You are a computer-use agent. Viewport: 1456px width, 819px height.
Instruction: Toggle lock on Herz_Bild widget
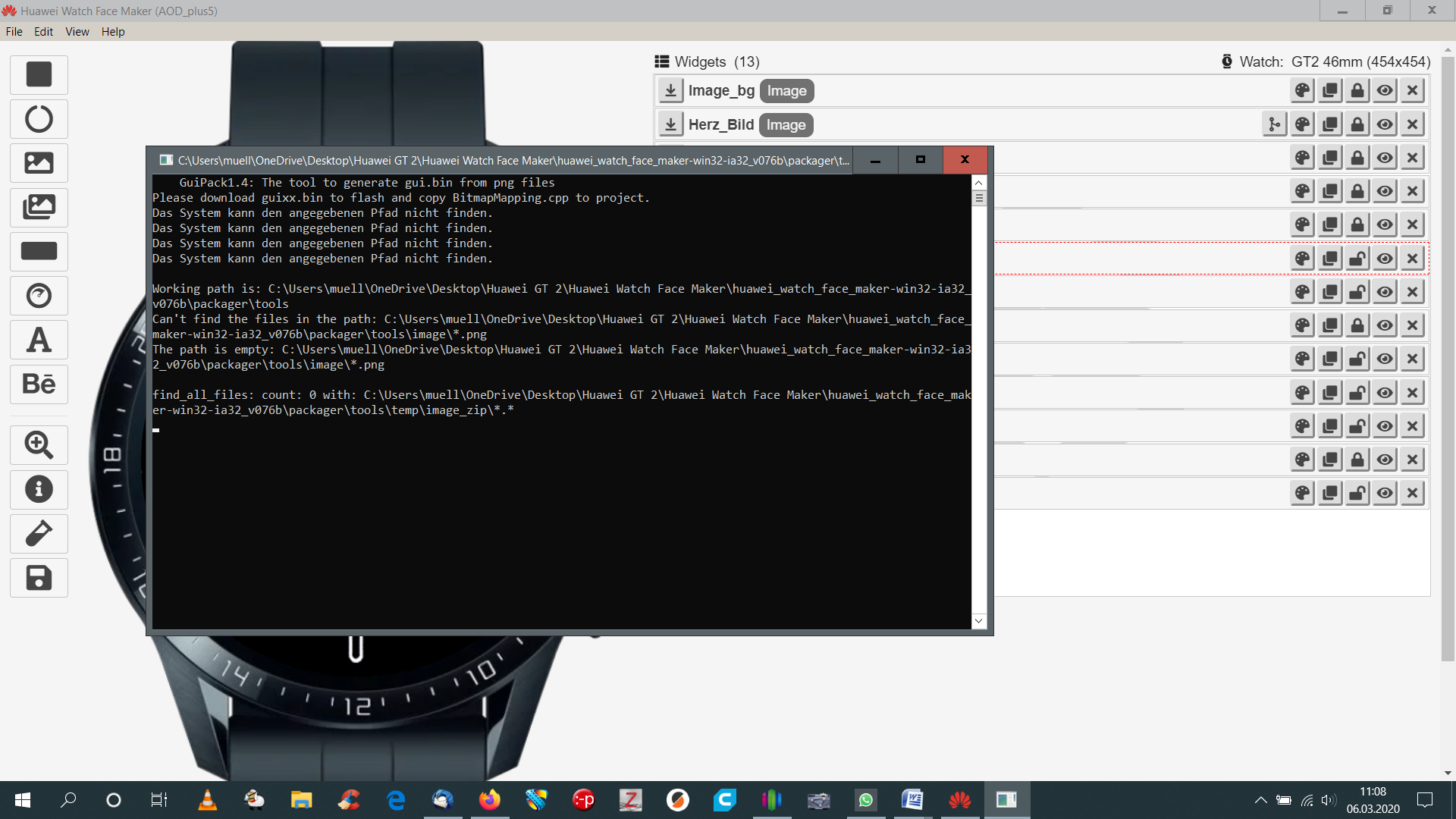click(1357, 124)
